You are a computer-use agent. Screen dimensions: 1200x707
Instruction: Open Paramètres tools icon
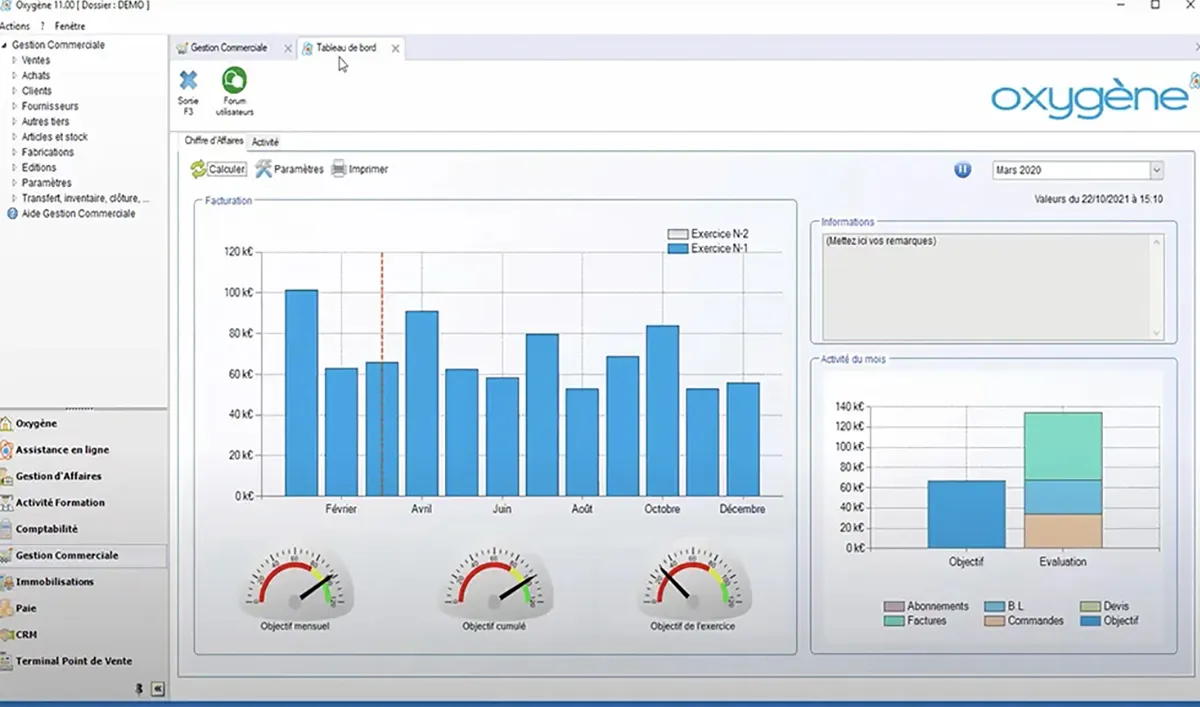[264, 169]
